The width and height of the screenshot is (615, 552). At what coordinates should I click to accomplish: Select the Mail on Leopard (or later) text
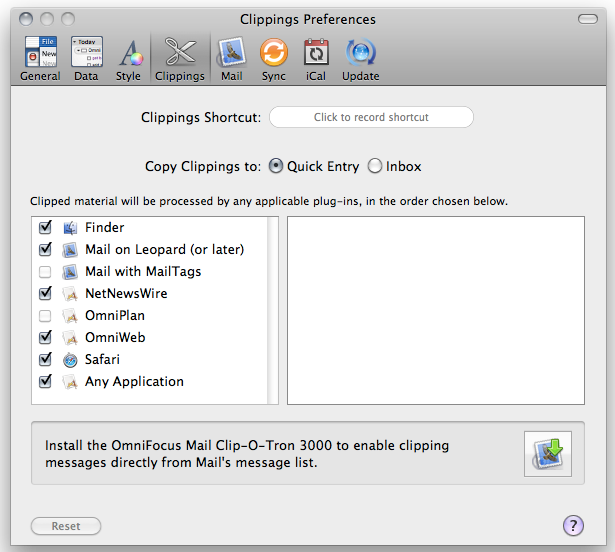pos(165,250)
